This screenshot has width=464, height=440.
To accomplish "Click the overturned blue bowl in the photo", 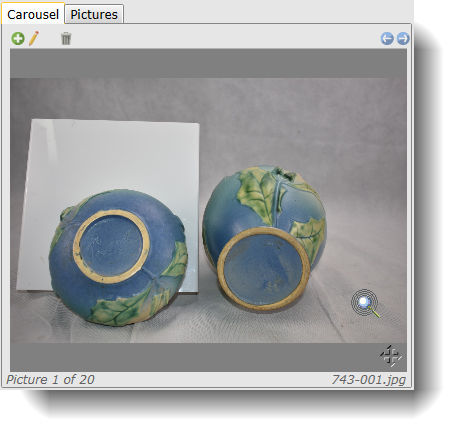I will [118, 257].
